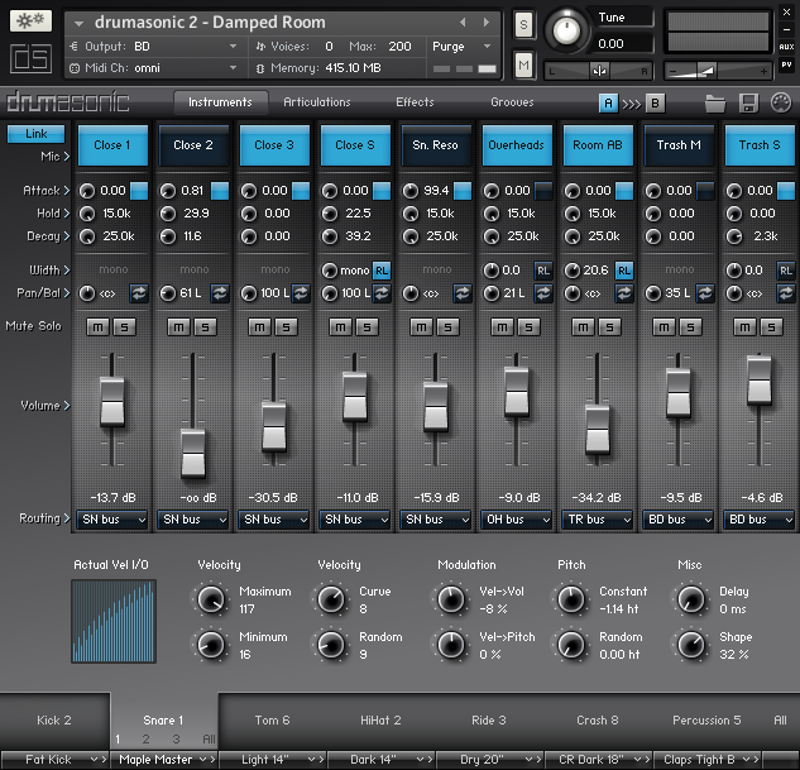Solo the Trash S channel

click(771, 327)
